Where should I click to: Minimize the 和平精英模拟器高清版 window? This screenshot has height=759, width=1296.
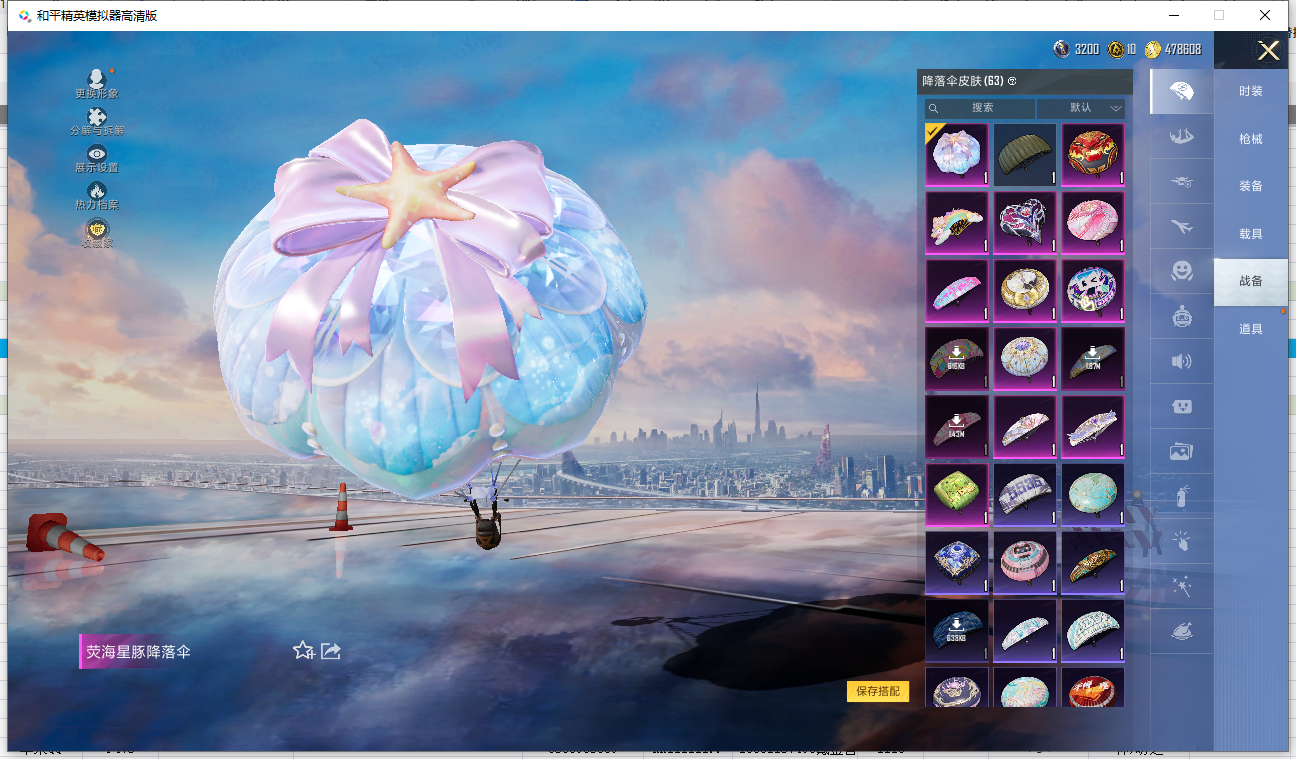[1174, 15]
